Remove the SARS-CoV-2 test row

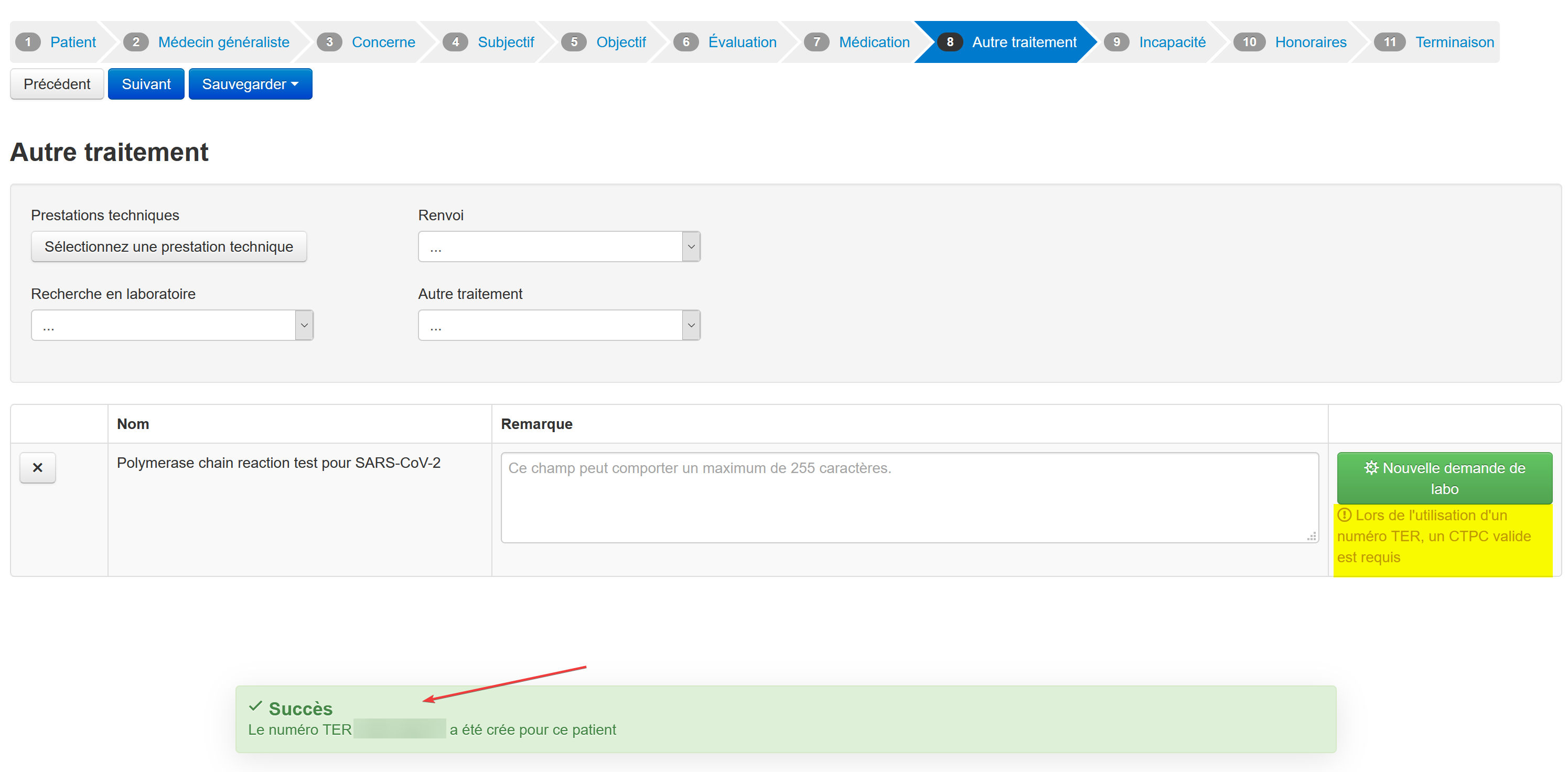click(x=37, y=468)
